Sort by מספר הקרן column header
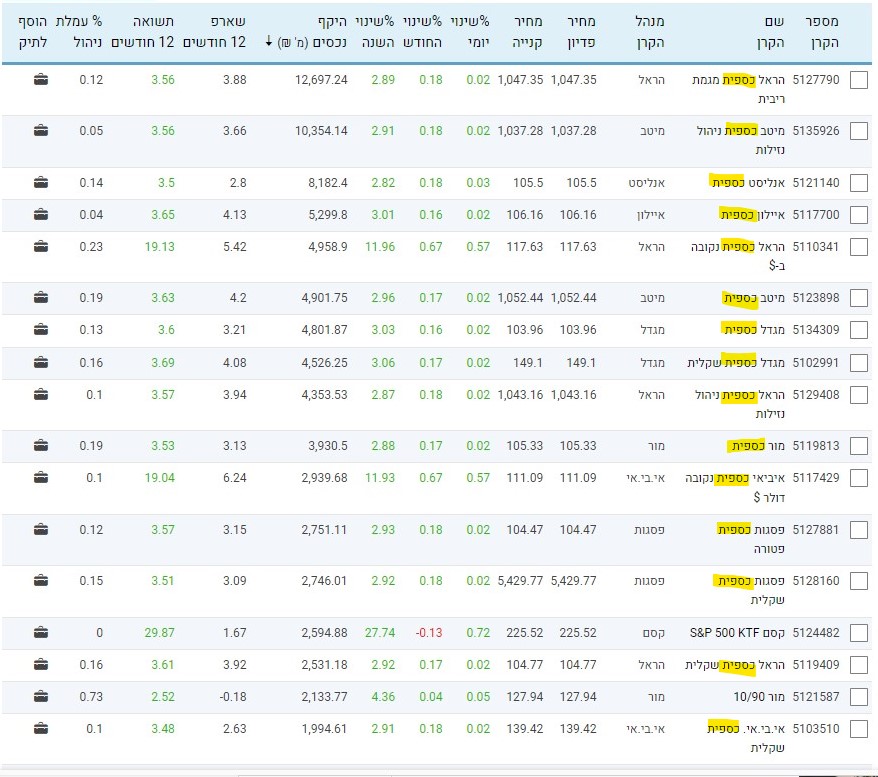The width and height of the screenshot is (878, 777). [822, 32]
